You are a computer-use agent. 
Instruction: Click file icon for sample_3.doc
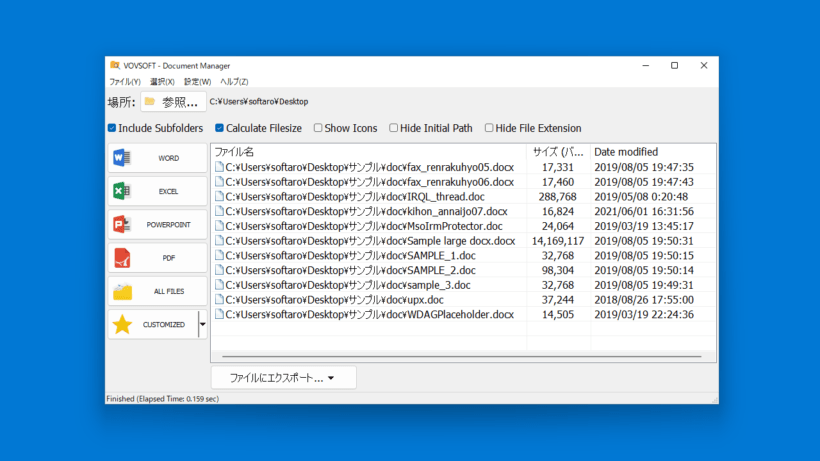219,284
